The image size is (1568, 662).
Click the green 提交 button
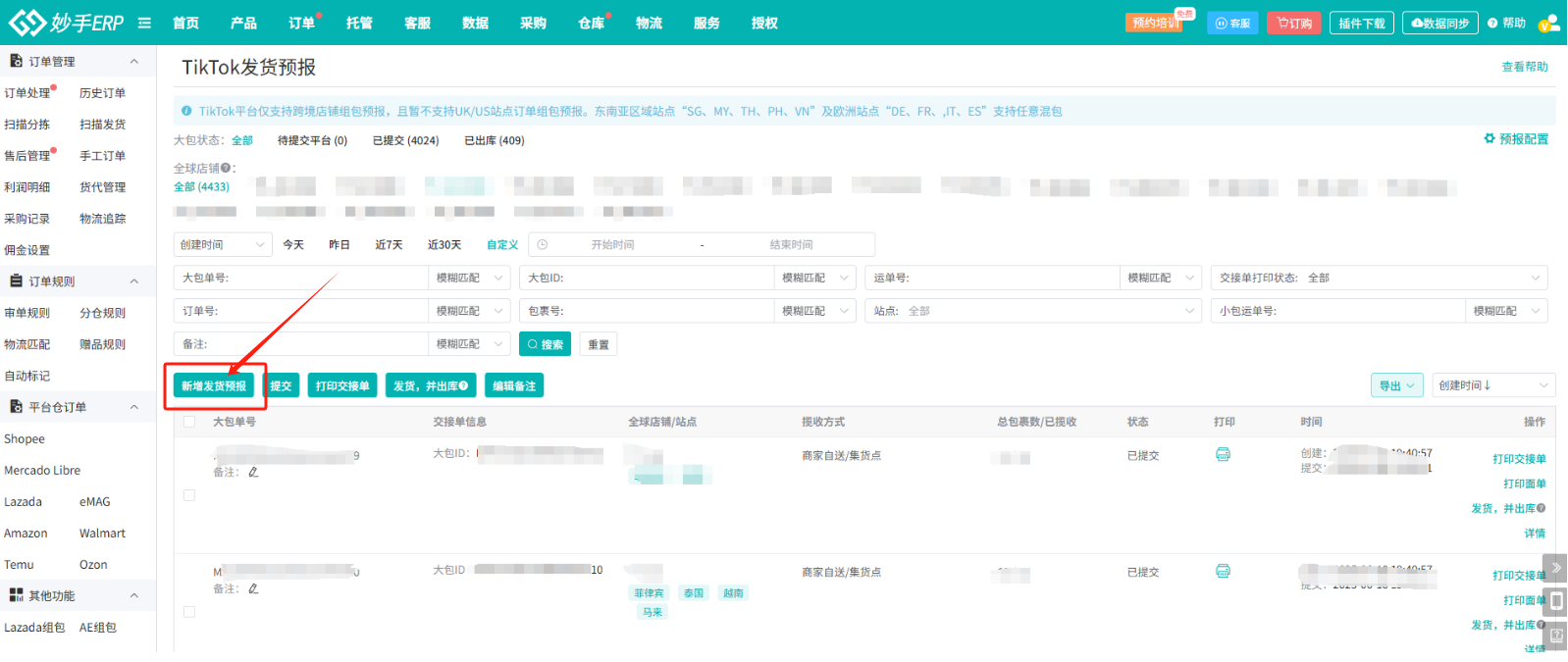(281, 385)
